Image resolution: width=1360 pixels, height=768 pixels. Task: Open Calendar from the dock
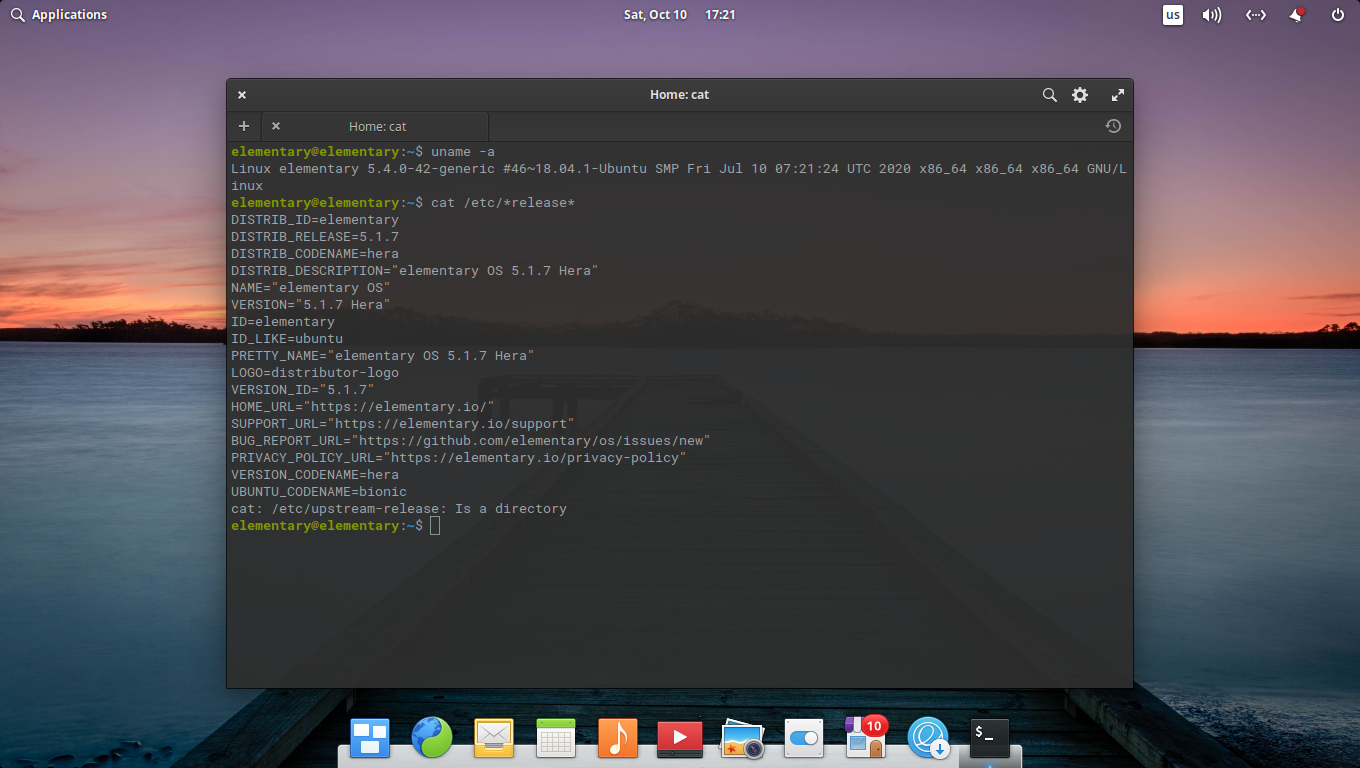click(x=556, y=738)
